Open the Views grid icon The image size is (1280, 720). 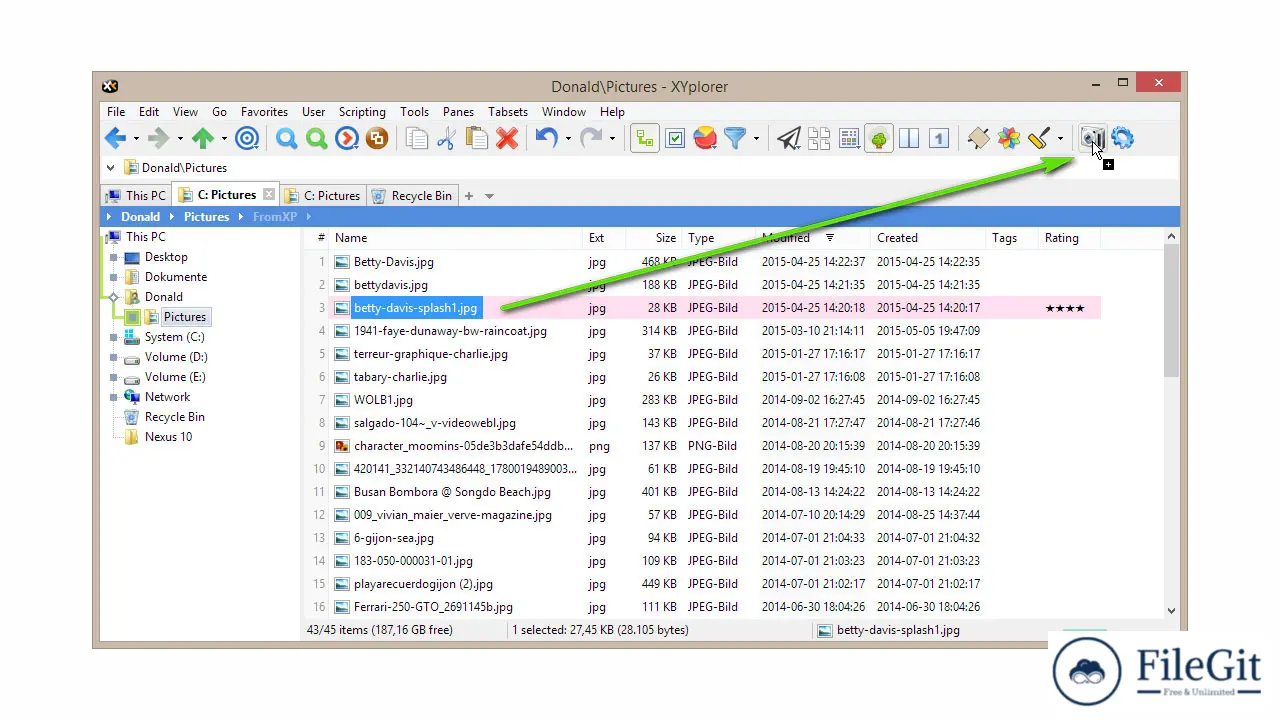point(849,139)
